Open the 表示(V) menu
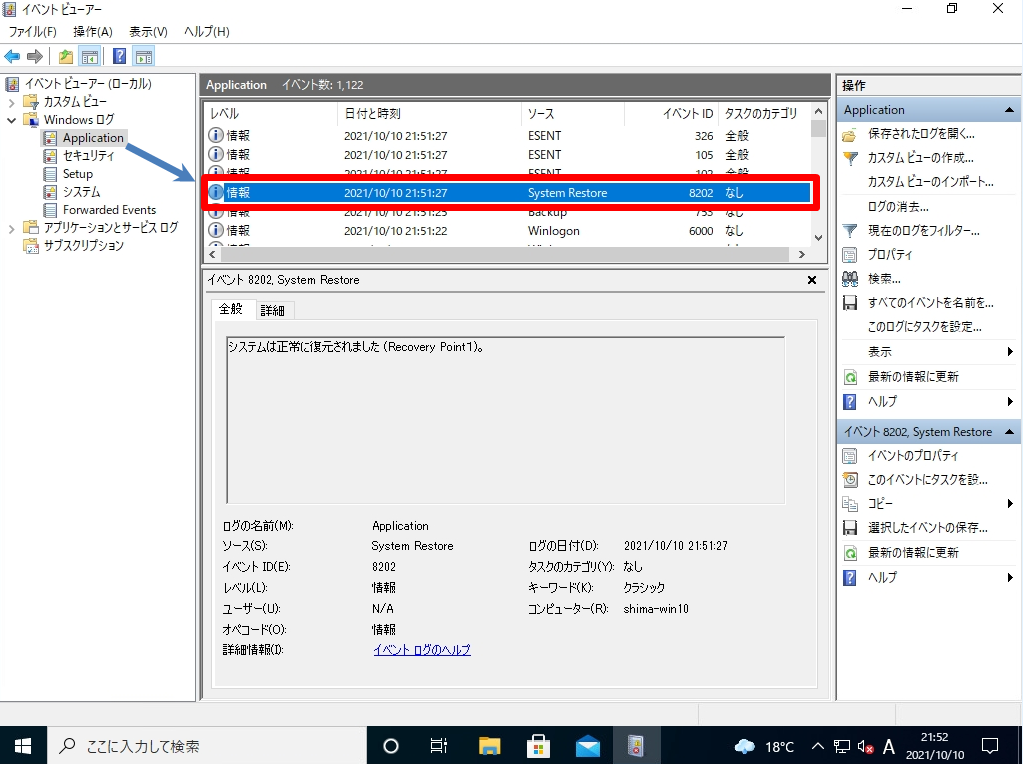 pyautogui.click(x=148, y=31)
